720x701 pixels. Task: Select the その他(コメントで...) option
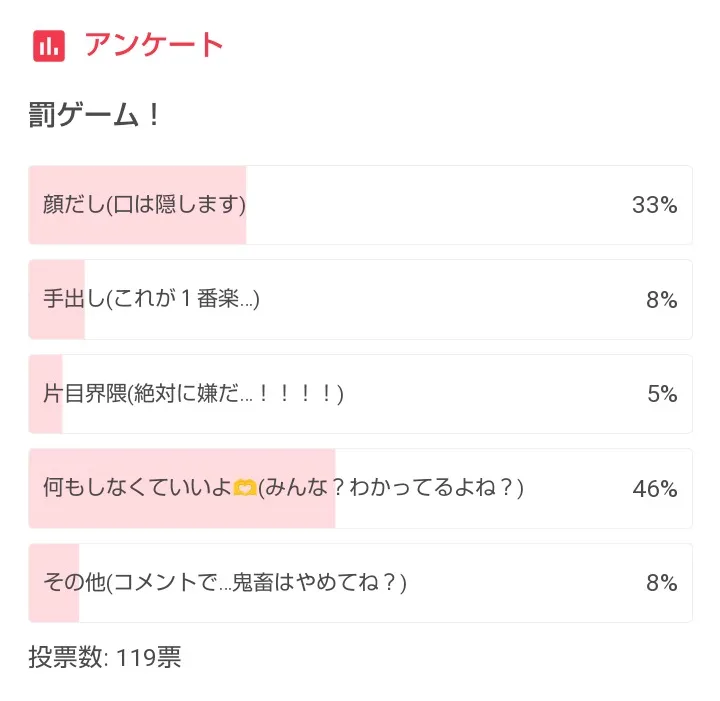click(x=360, y=583)
